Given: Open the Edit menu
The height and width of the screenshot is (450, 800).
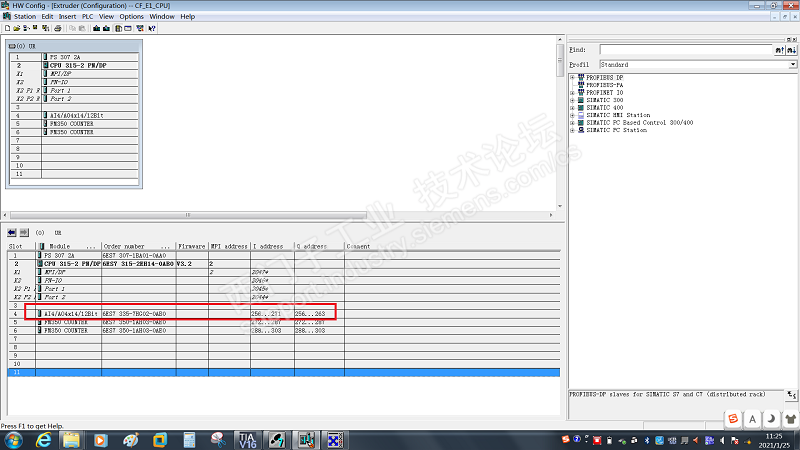Looking at the screenshot, I should tap(47, 16).
